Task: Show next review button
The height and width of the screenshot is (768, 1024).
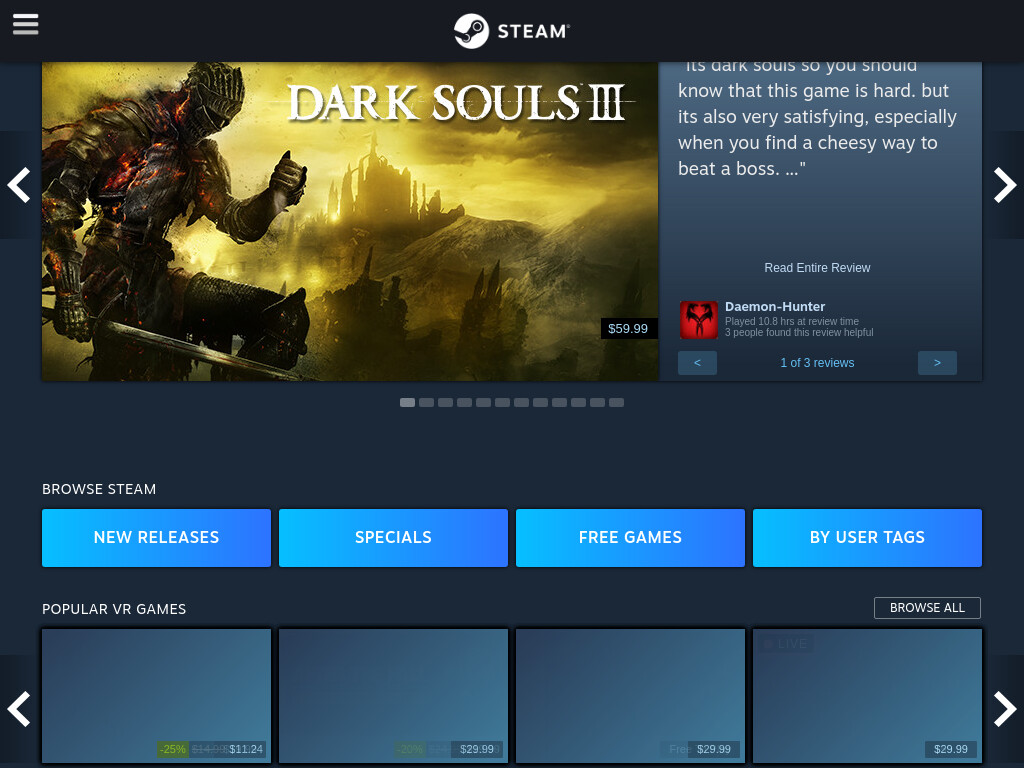Action: (937, 362)
